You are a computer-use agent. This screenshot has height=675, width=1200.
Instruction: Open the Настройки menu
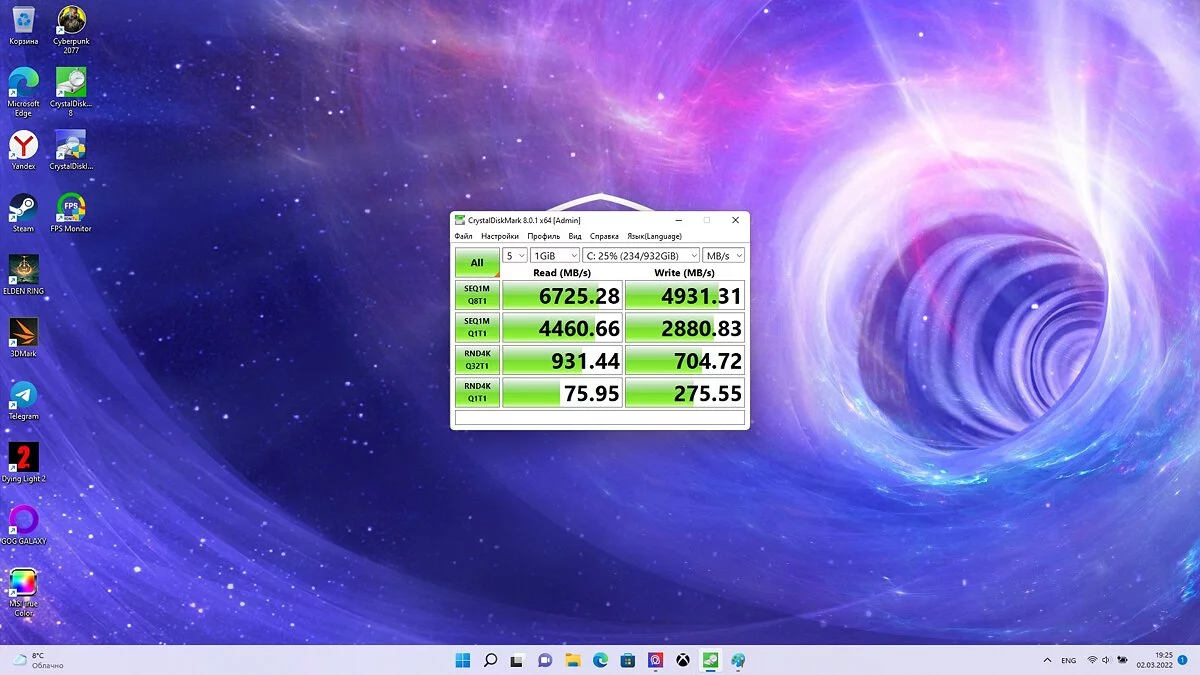(500, 237)
